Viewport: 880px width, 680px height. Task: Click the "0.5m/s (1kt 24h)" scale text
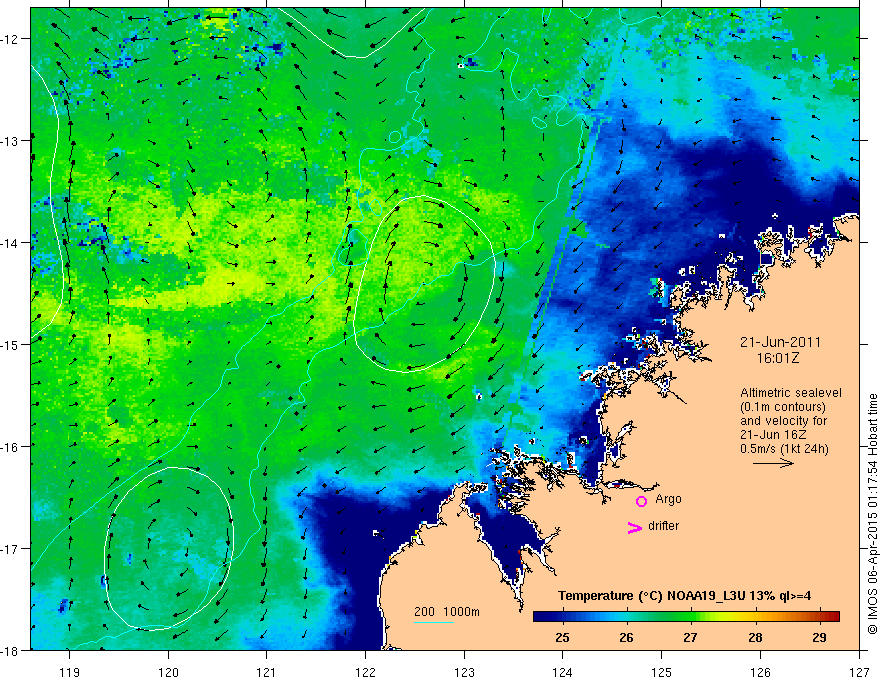(784, 448)
